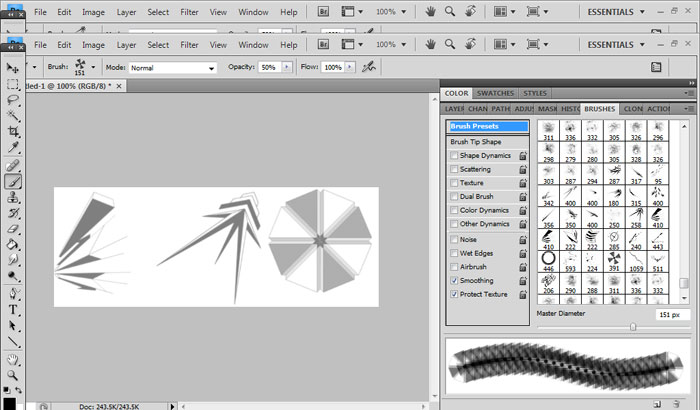Click the Rotate View icon in front window

470,44
